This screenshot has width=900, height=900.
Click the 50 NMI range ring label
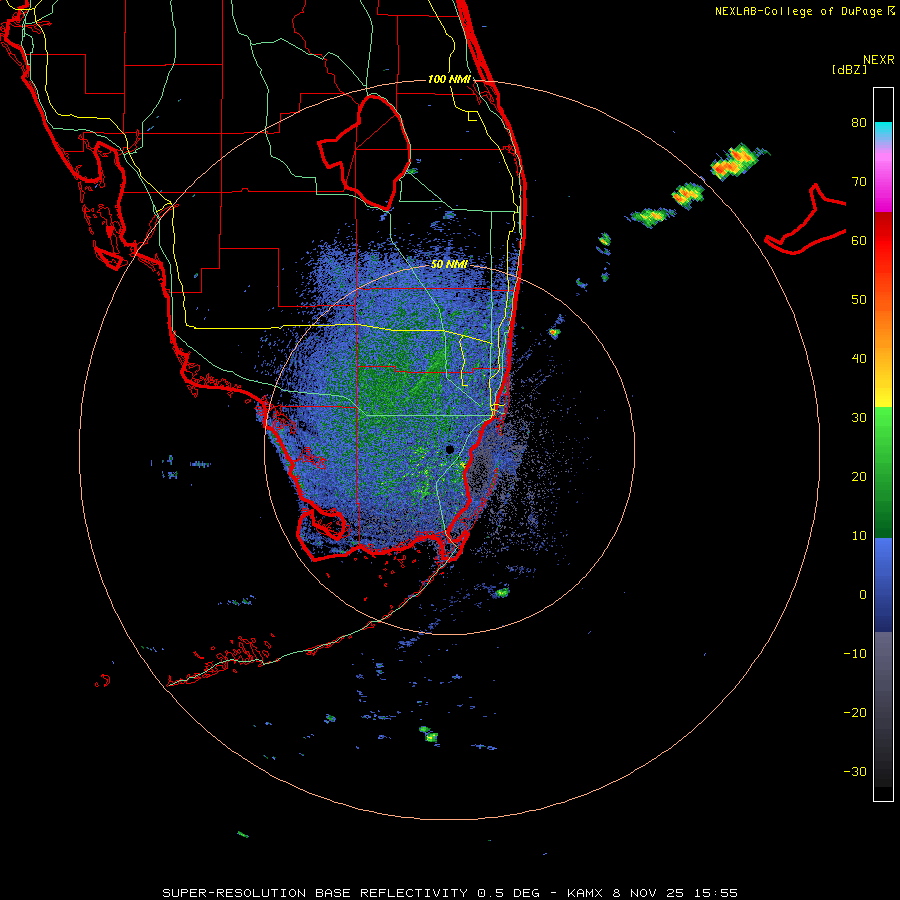click(x=449, y=265)
